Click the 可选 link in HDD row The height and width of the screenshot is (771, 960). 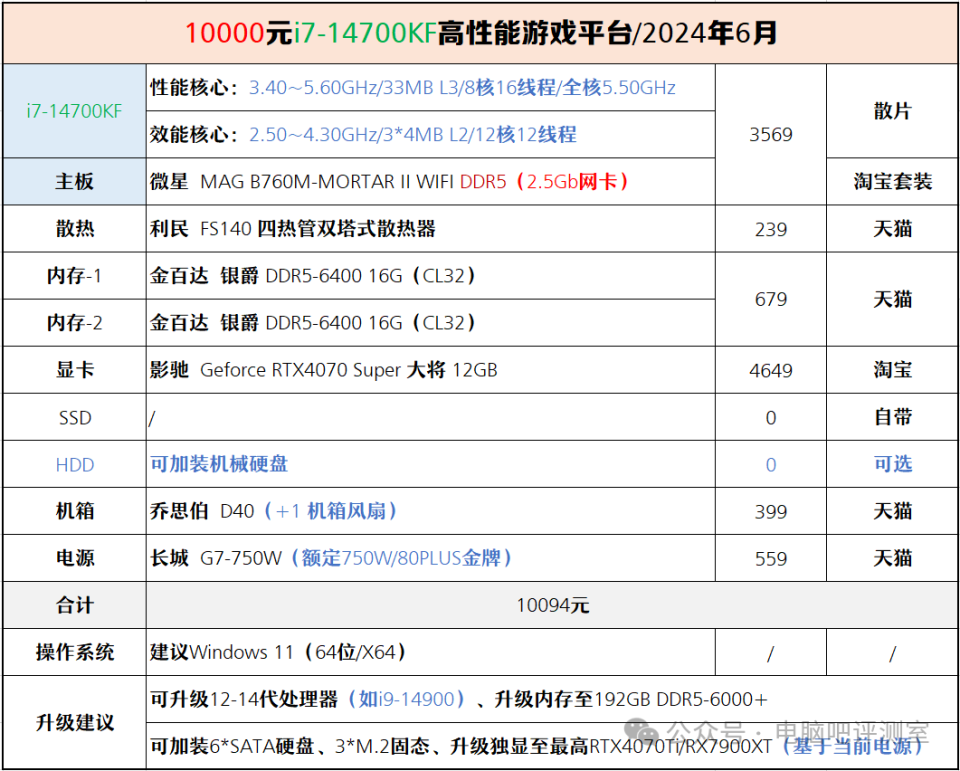(891, 464)
